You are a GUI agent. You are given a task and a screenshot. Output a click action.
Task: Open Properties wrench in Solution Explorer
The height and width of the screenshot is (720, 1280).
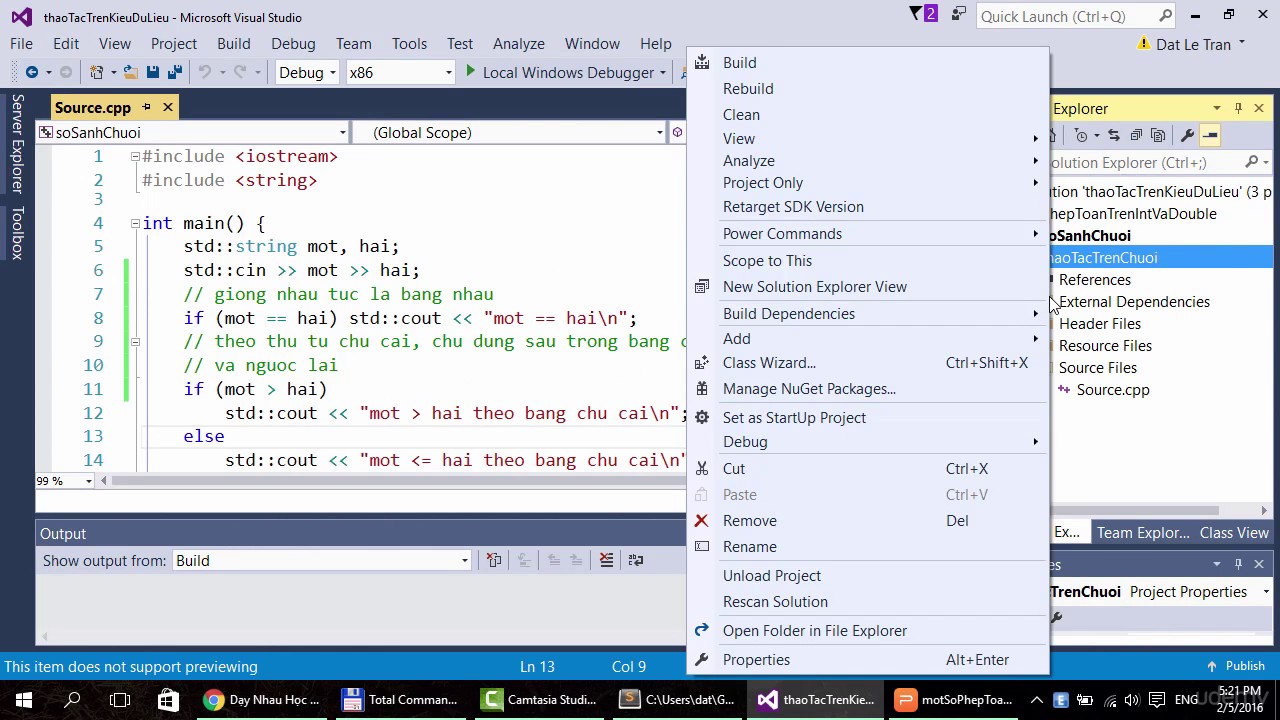[1187, 135]
